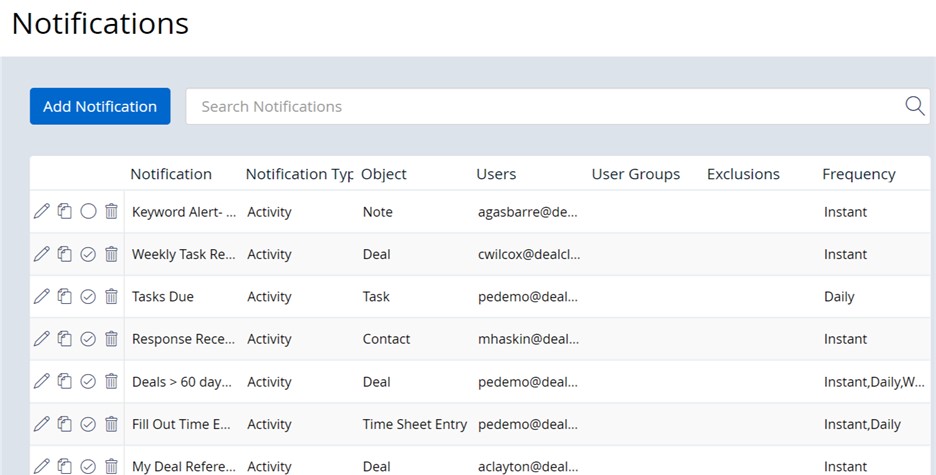
Task: Edit the Keyword Alert notification with pencil icon
Action: pyautogui.click(x=41, y=211)
